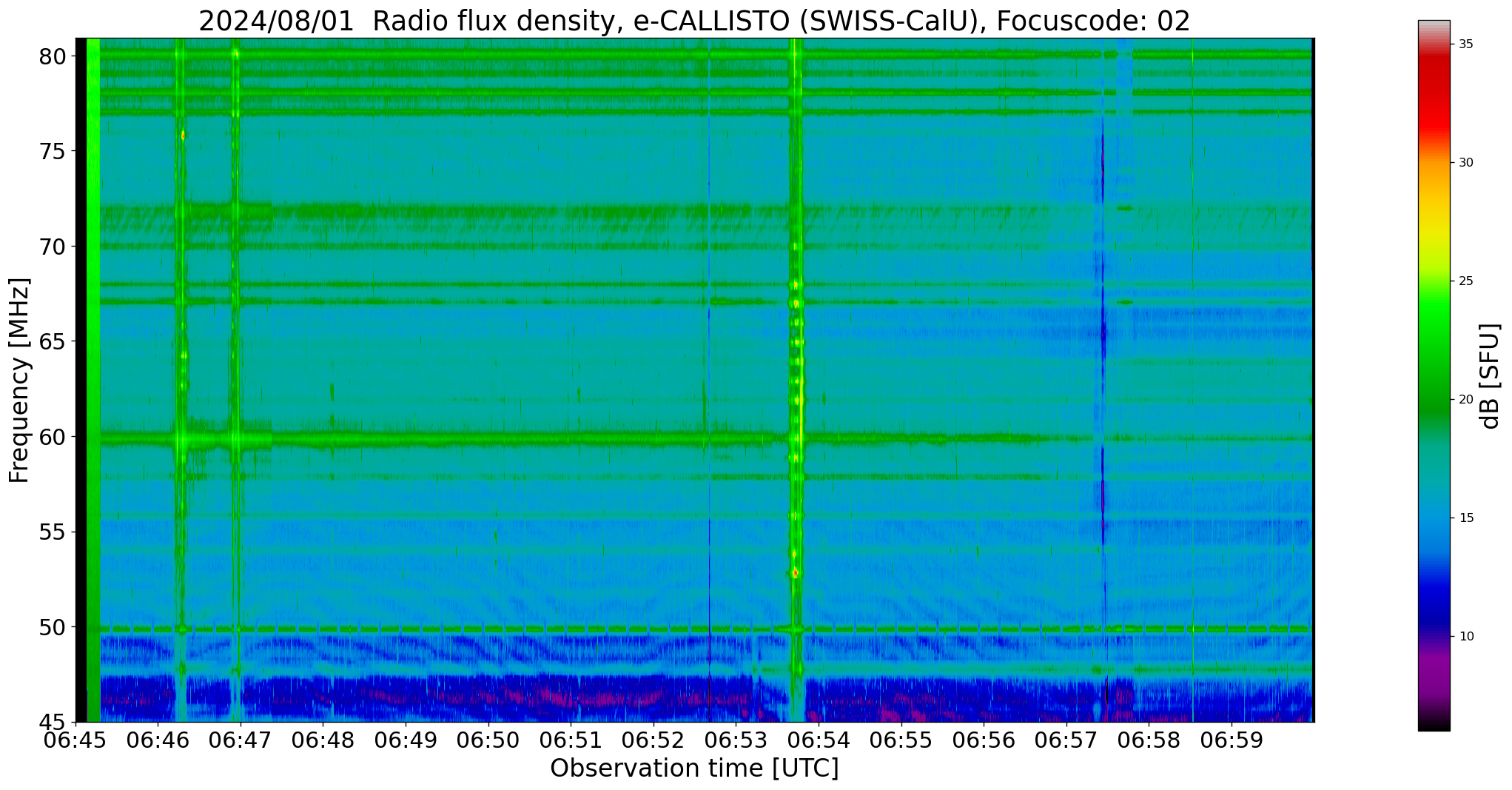Viewport: 1512px width, 790px height.
Task: Click the green region of the colorbar
Action: pyautogui.click(x=1434, y=355)
